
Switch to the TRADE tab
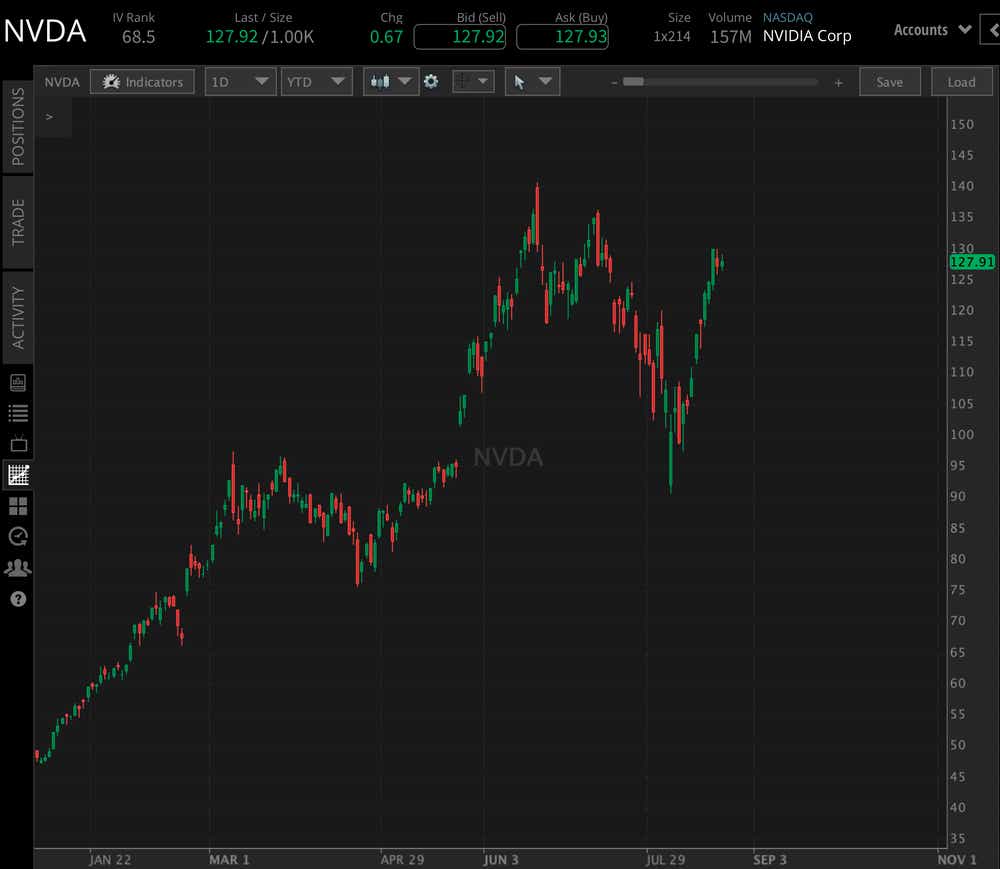pos(16,222)
